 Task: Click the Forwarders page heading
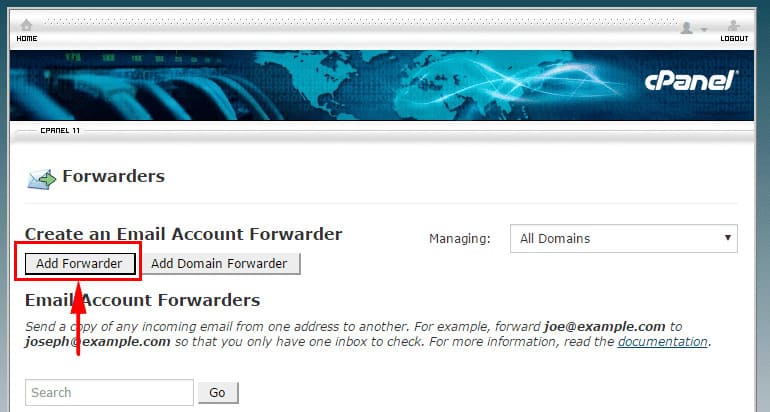tap(113, 176)
